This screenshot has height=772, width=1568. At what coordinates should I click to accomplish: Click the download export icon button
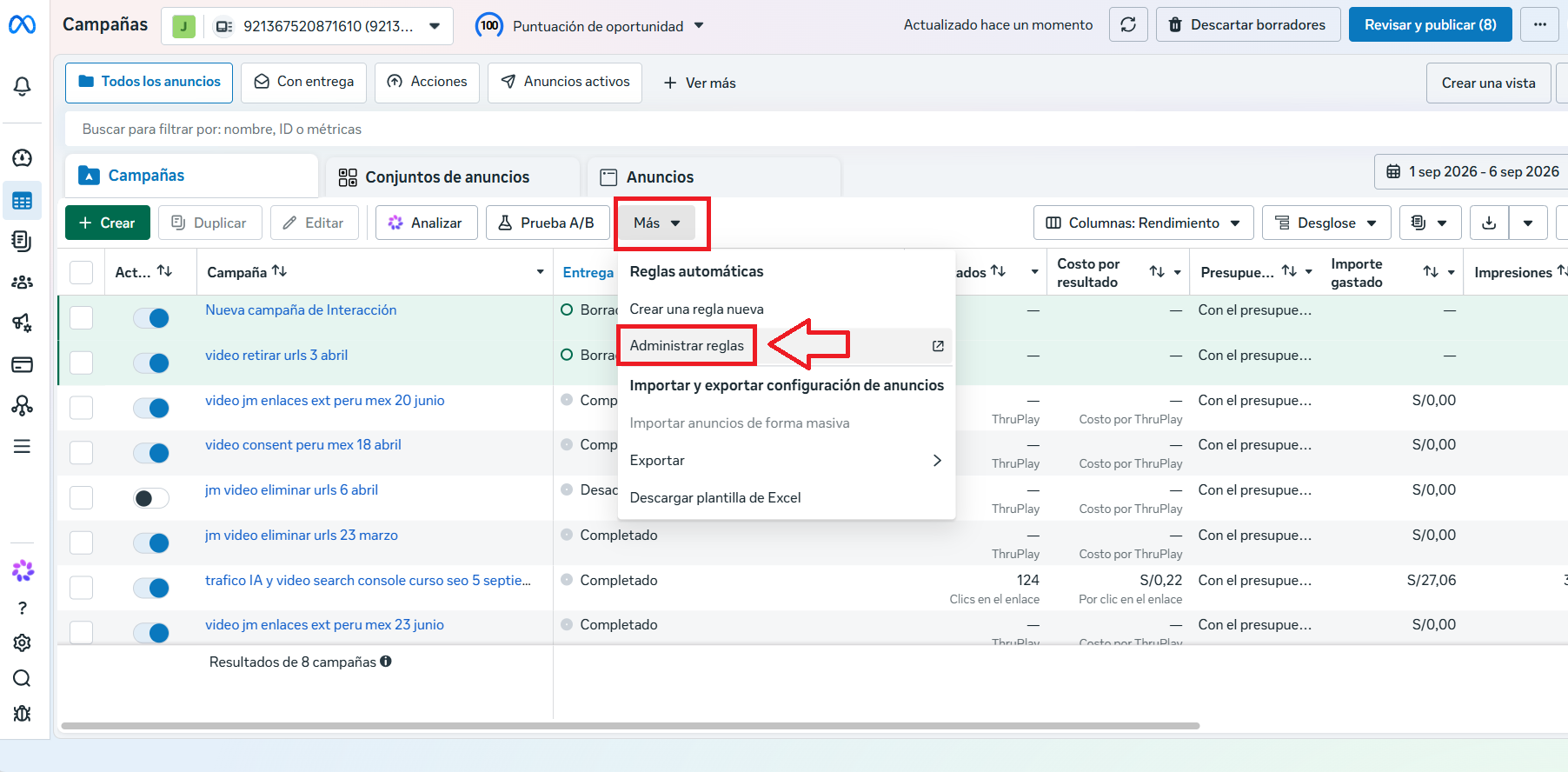point(1489,223)
